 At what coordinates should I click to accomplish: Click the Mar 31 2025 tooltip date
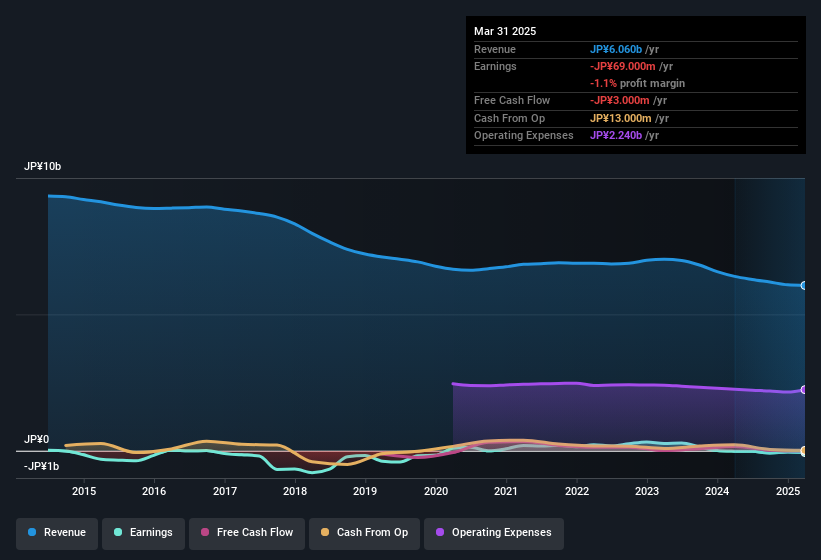pyautogui.click(x=505, y=31)
